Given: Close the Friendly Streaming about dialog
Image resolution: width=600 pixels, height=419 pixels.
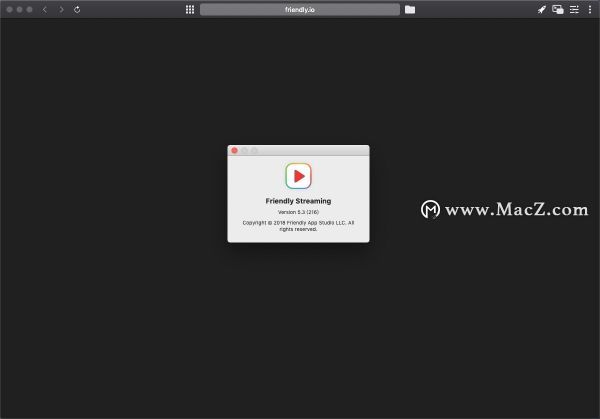Looking at the screenshot, I should [x=235, y=150].
